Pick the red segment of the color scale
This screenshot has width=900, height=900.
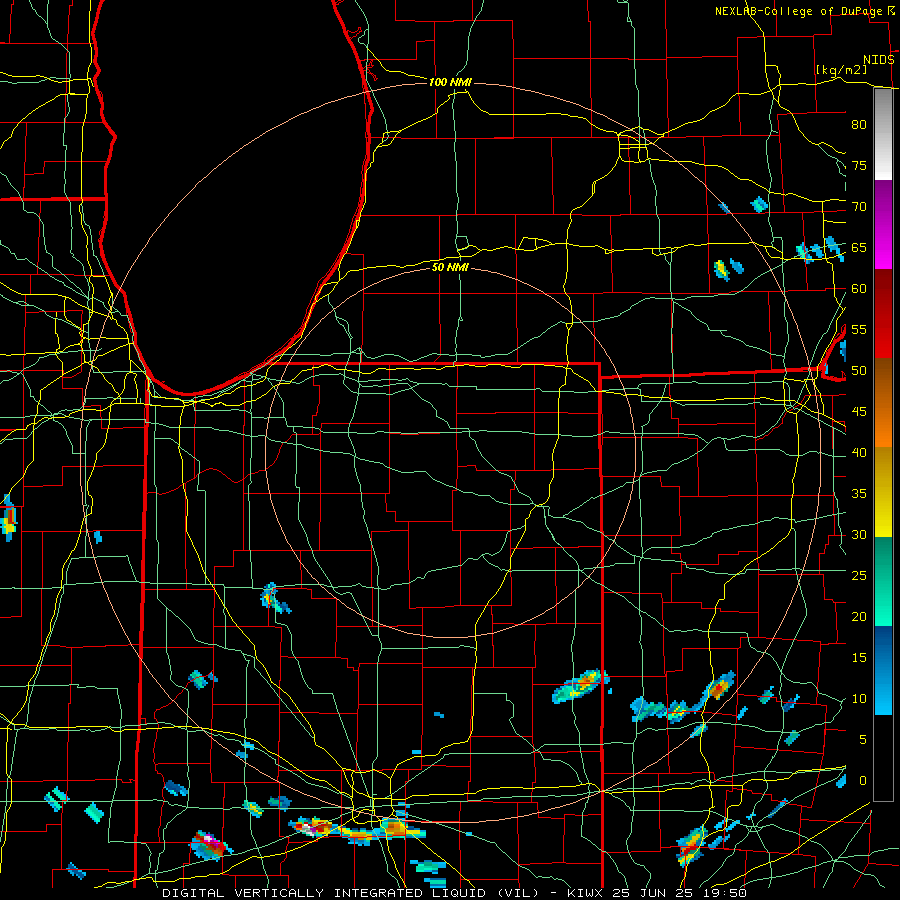tap(883, 313)
